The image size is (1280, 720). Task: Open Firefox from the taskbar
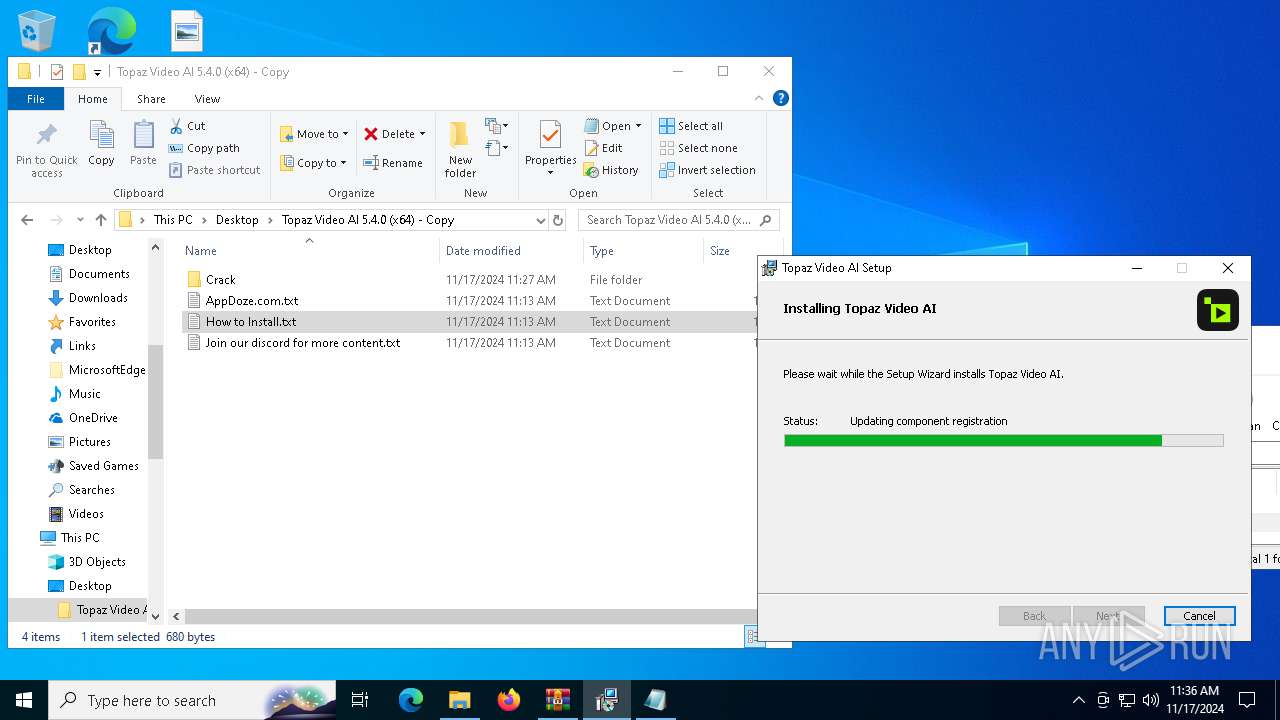pos(509,700)
